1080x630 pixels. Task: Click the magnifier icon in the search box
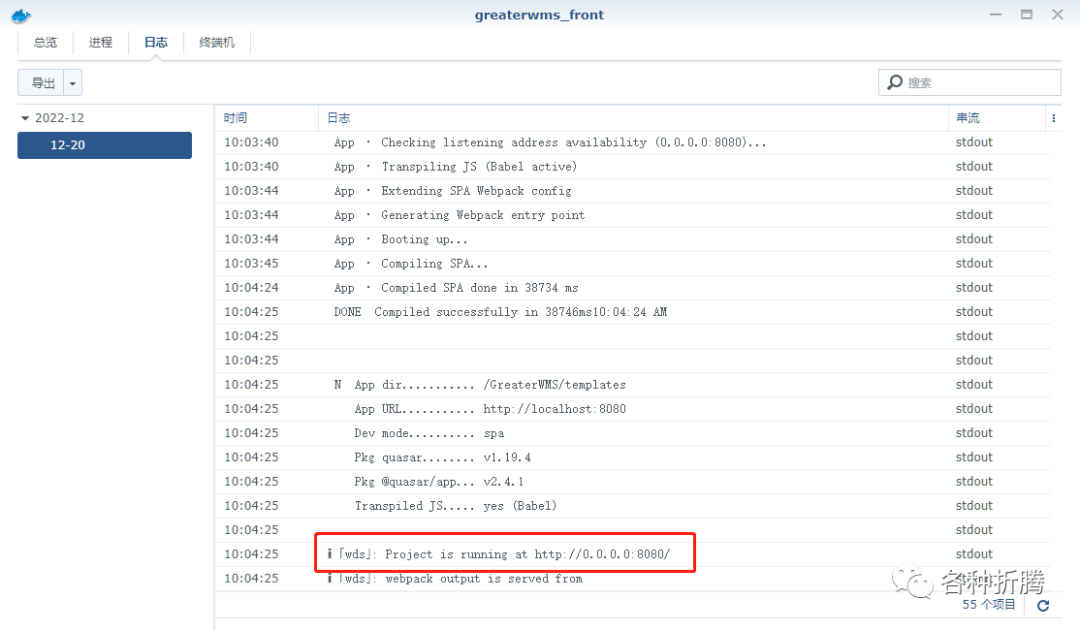895,83
